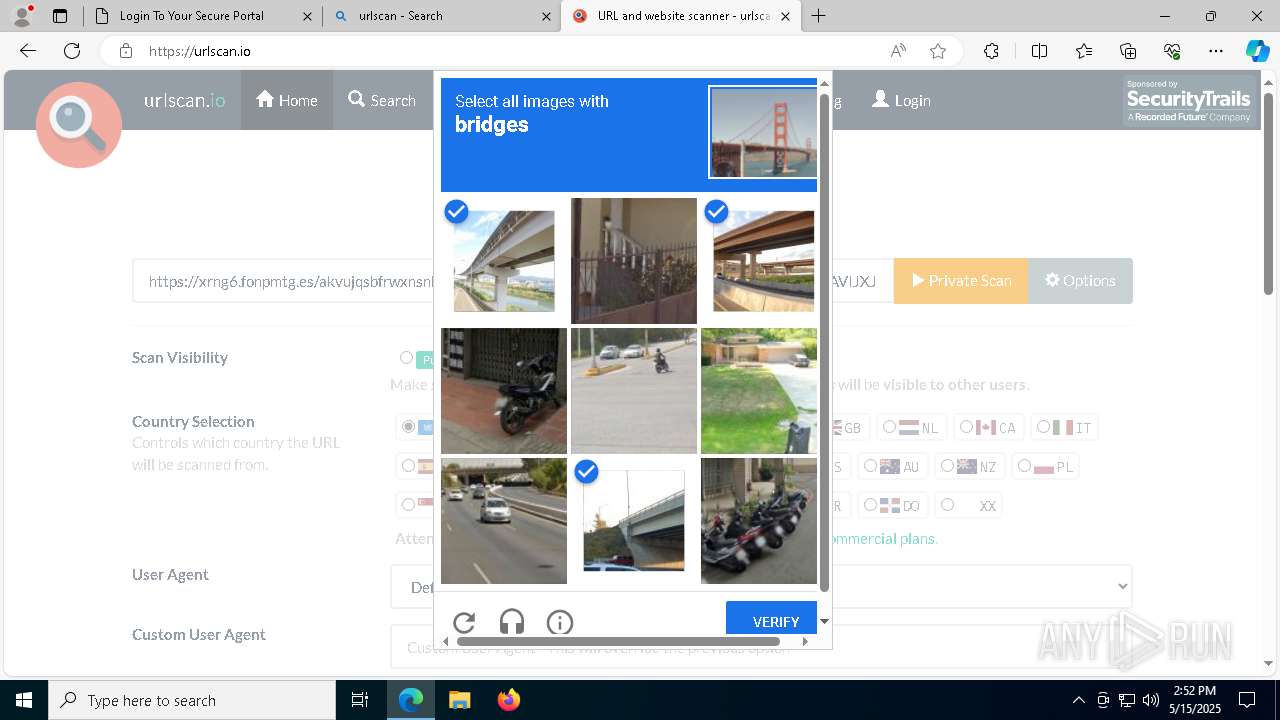The width and height of the screenshot is (1280, 720).
Task: Deselect the checked bridge tile, bottom row
Action: 634,520
